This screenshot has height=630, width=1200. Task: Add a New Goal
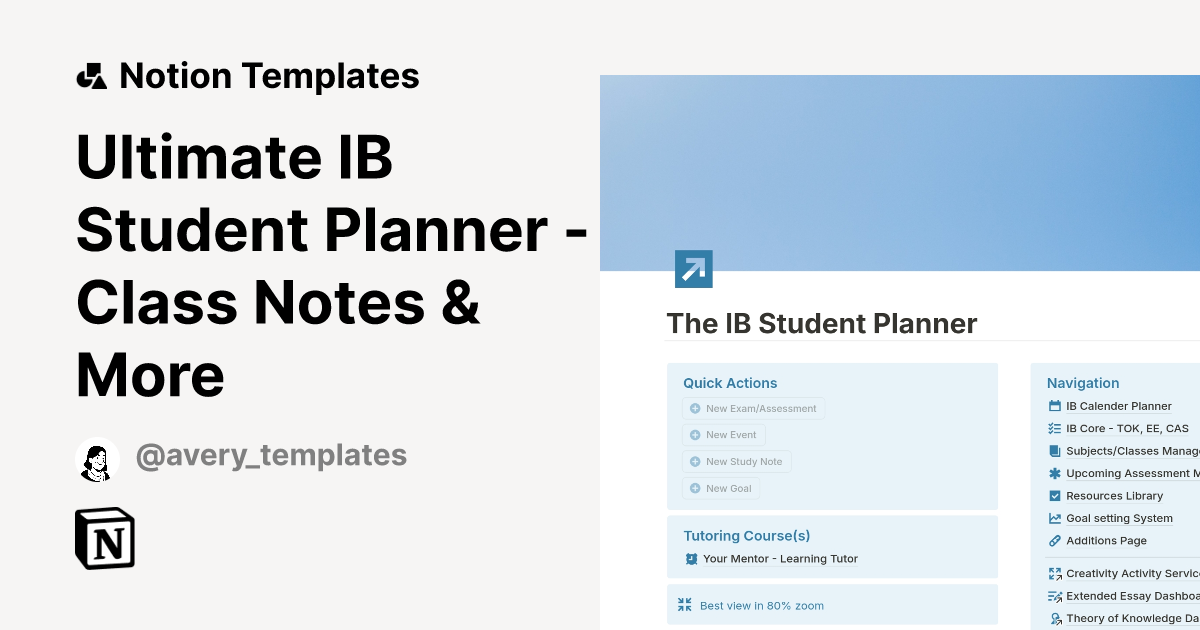click(x=721, y=488)
